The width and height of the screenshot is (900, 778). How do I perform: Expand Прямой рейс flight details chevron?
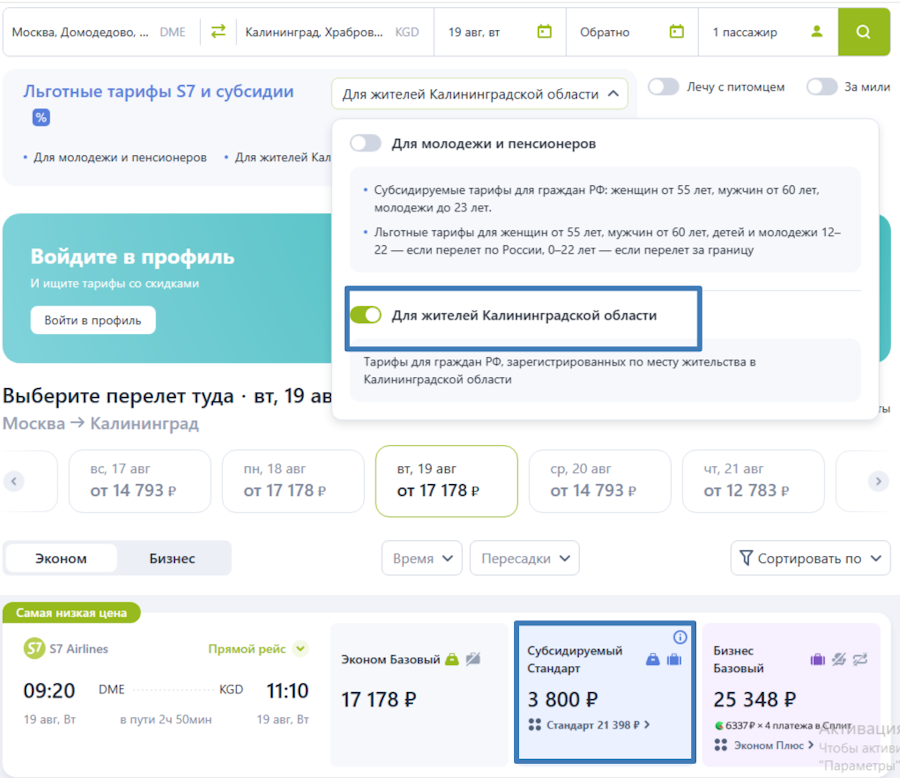pyautogui.click(x=300, y=649)
